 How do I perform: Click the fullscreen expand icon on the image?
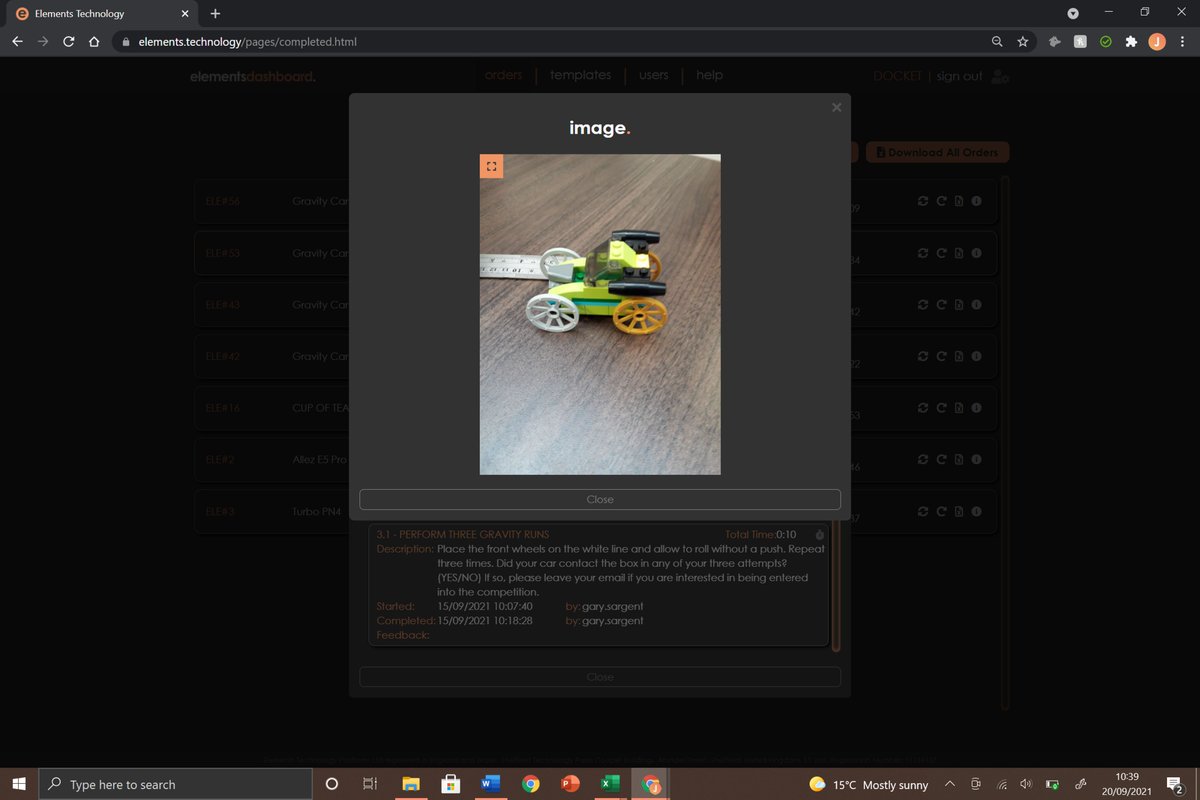(491, 166)
